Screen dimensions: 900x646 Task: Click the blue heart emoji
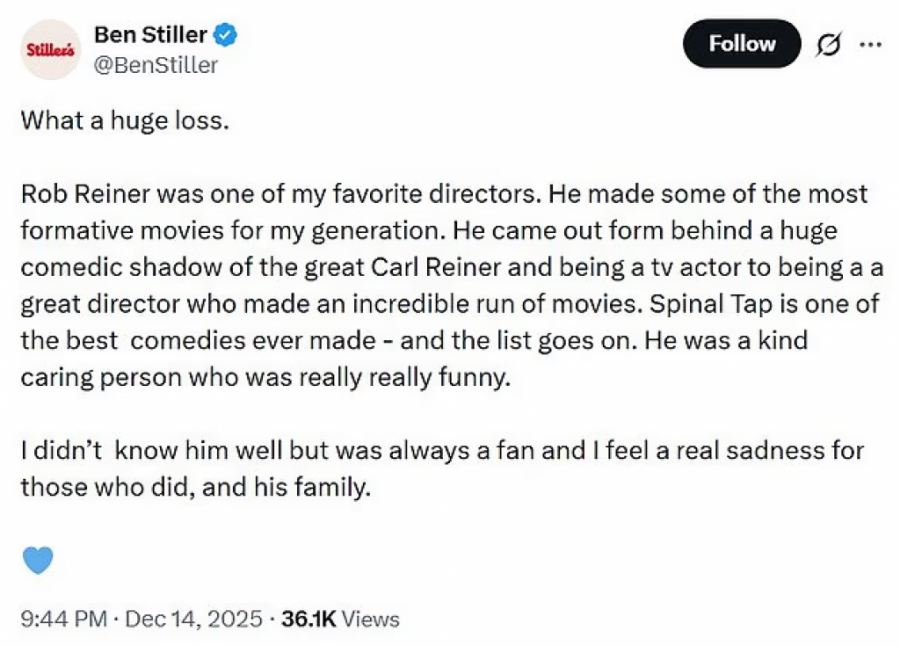38,560
